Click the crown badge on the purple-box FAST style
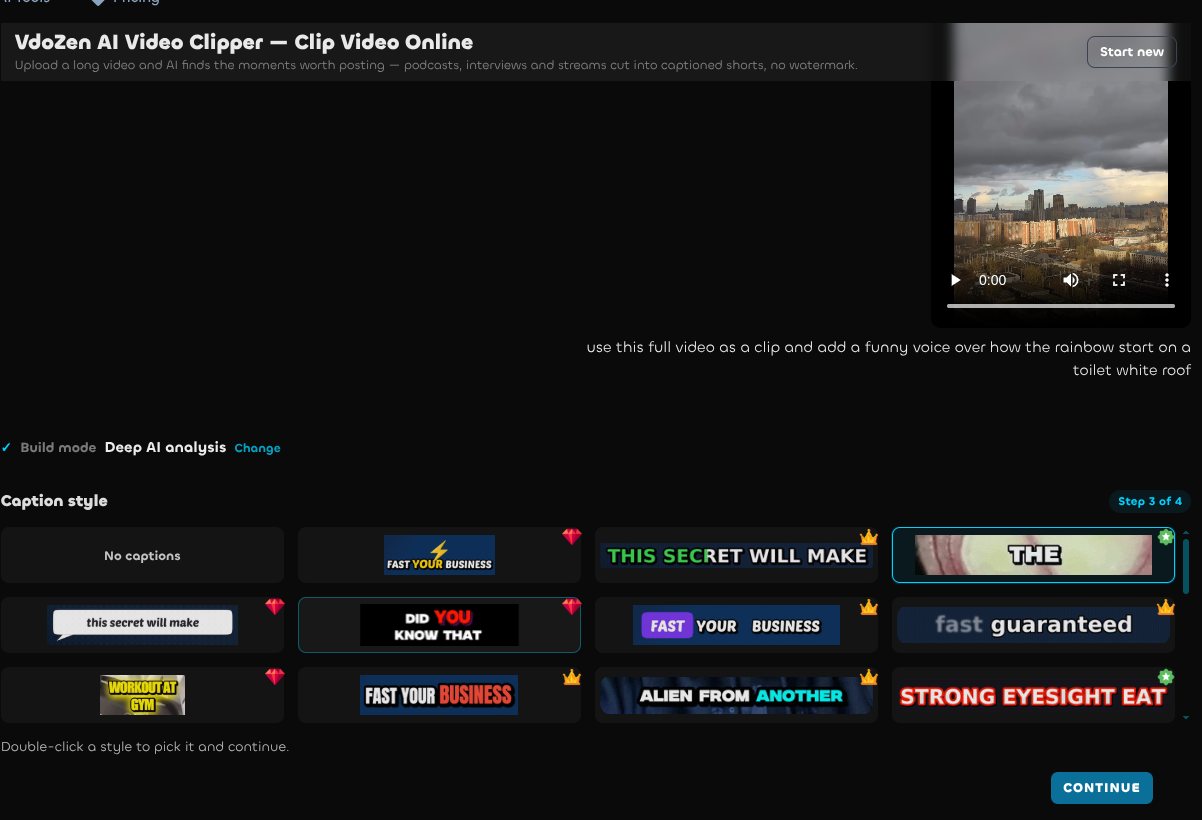Viewport: 1202px width, 820px height. 868,607
